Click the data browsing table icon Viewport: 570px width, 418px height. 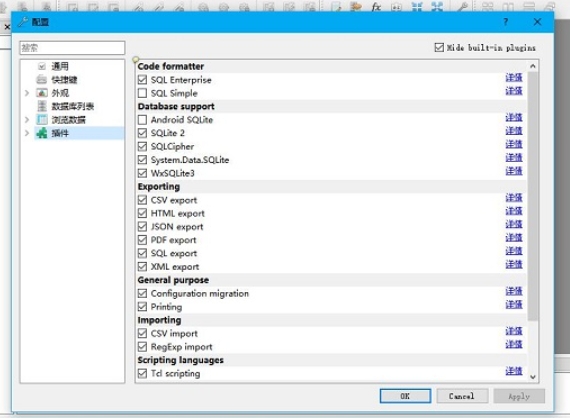(42, 120)
